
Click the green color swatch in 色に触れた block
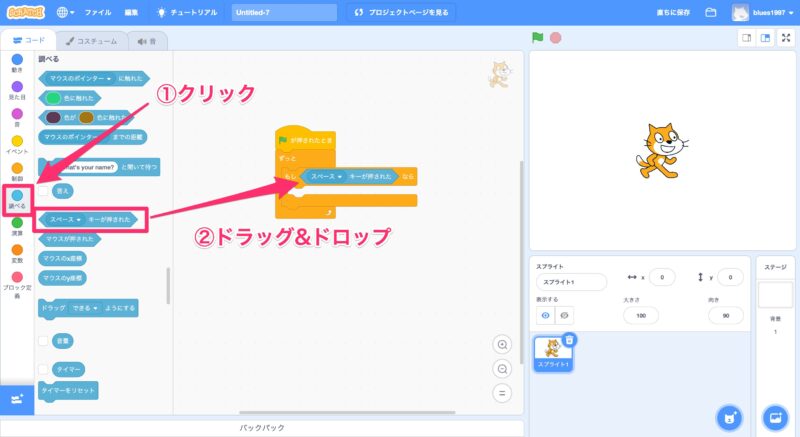pyautogui.click(x=53, y=98)
